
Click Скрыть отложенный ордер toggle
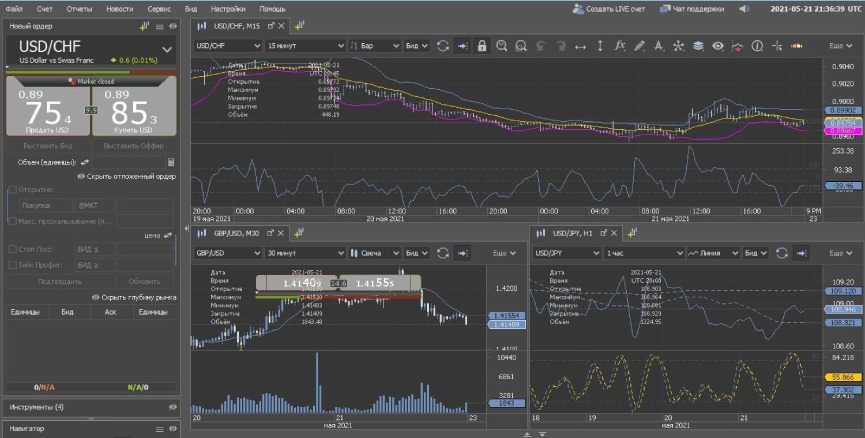126,177
